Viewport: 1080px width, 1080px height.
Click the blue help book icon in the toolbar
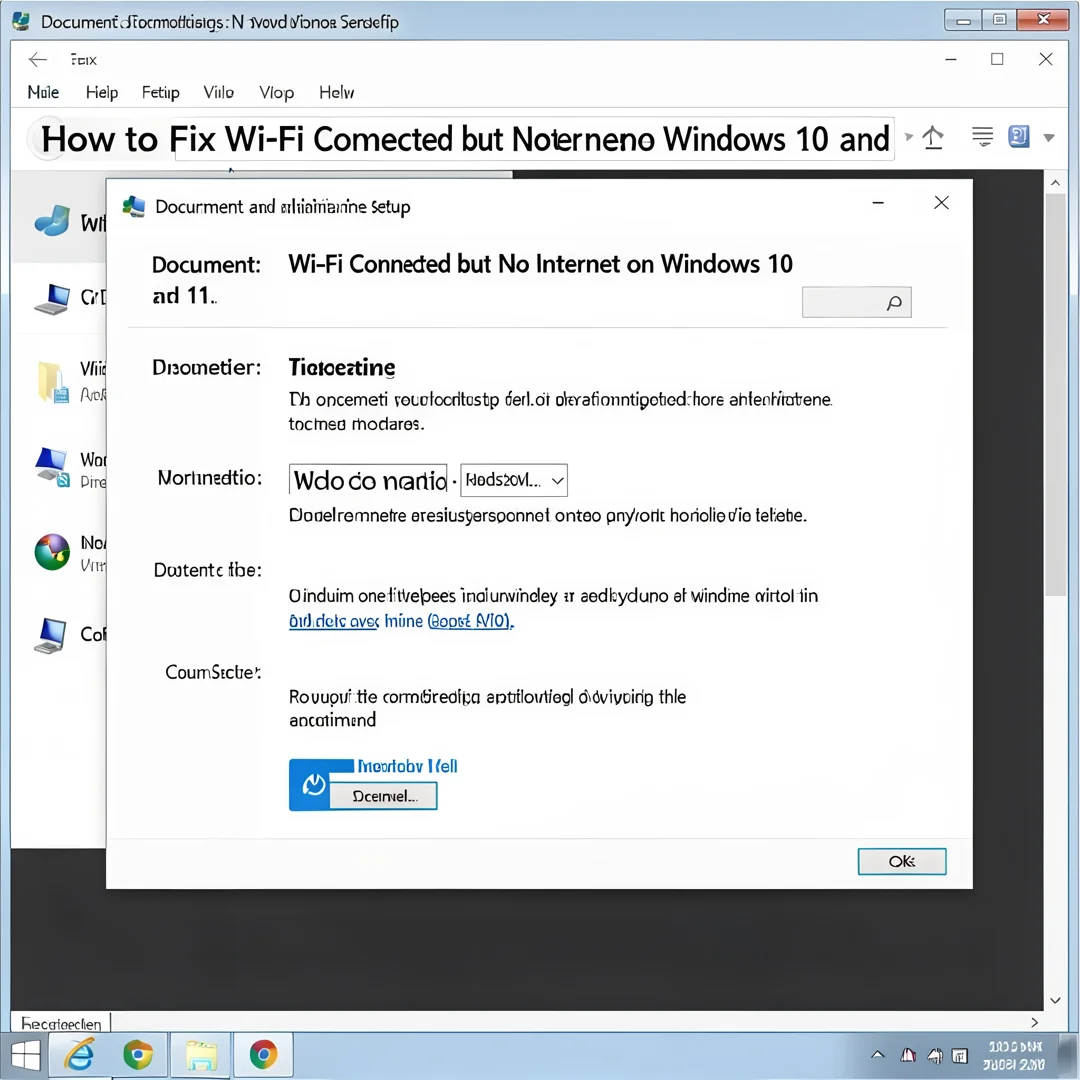tap(1019, 136)
